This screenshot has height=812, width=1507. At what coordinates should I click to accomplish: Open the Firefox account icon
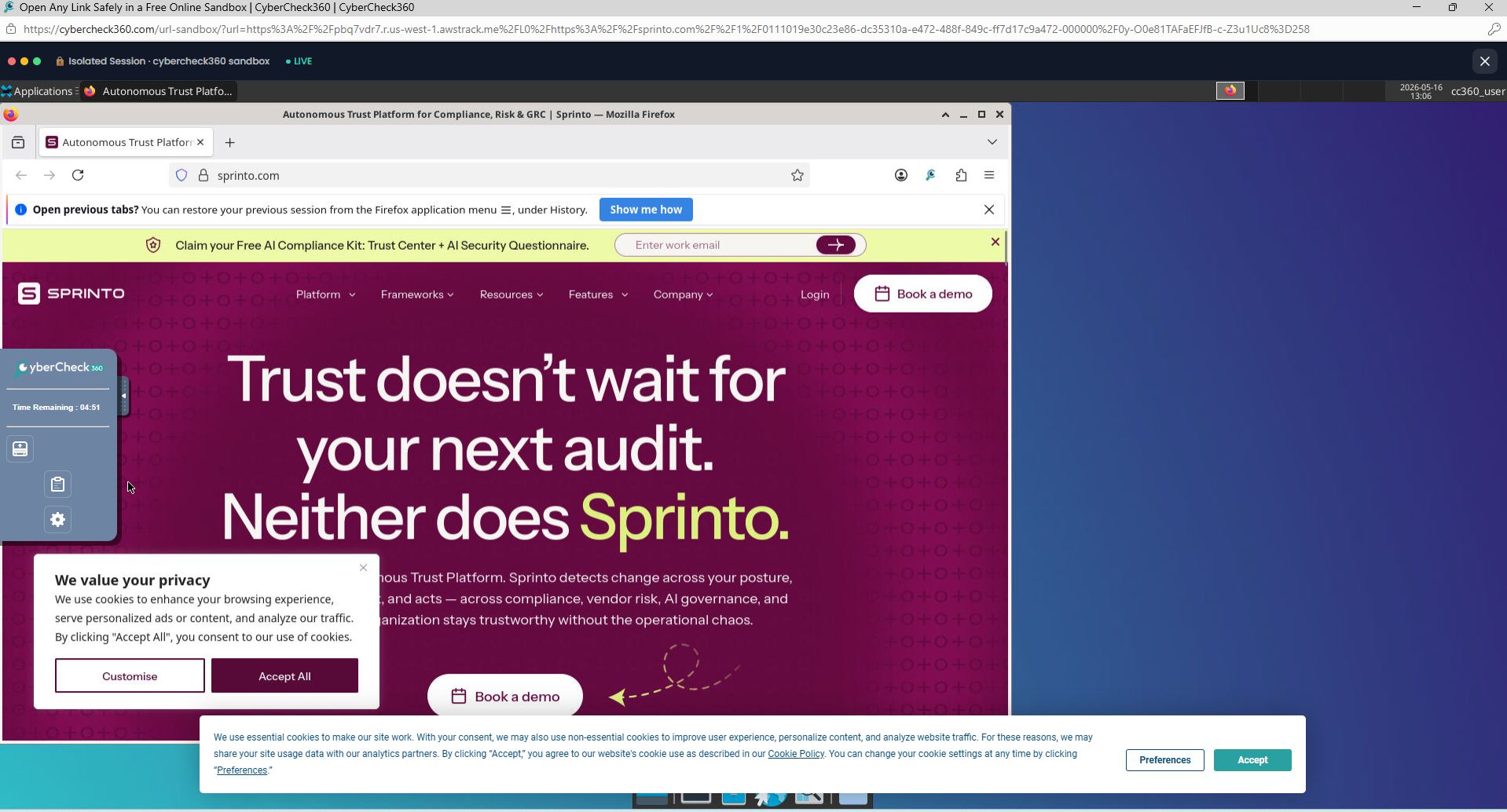(x=901, y=175)
